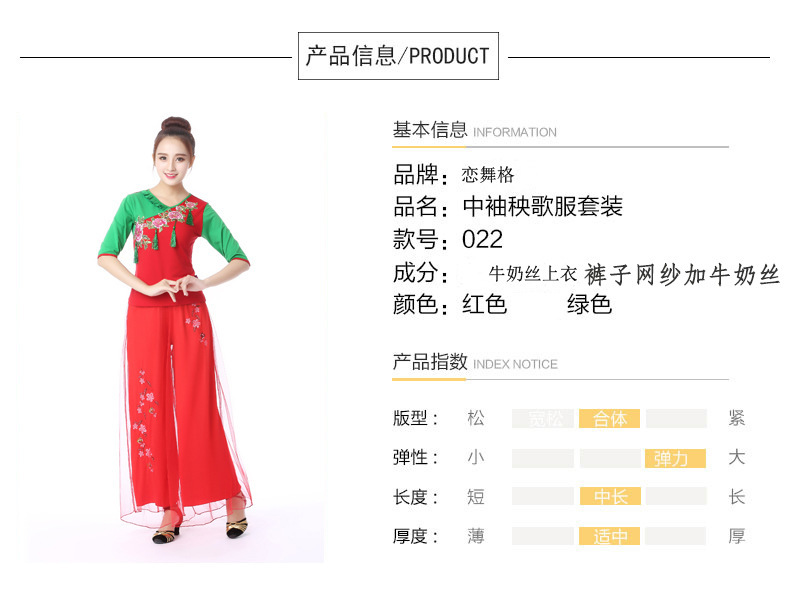
Task: Click product name 中袖秧歌服套装
Action: (x=543, y=206)
